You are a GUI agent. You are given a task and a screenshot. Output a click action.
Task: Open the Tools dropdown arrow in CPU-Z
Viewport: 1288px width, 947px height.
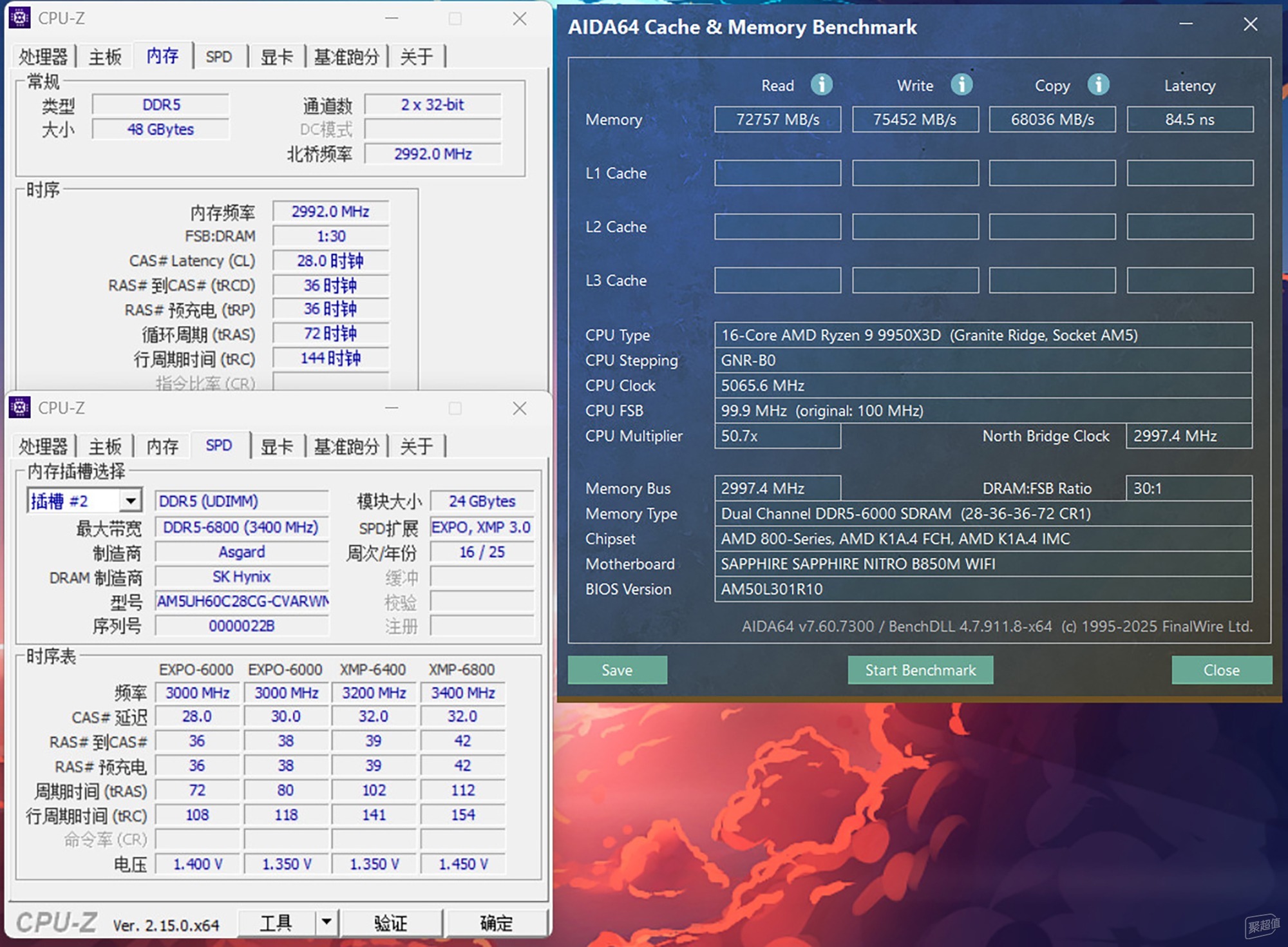(327, 922)
